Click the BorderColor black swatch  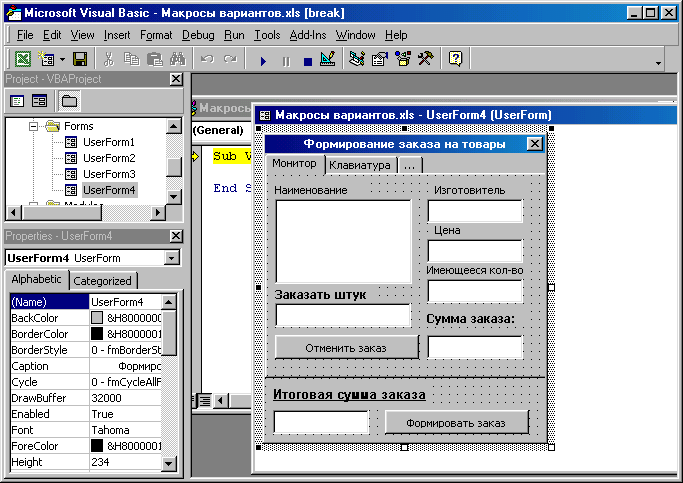click(97, 334)
